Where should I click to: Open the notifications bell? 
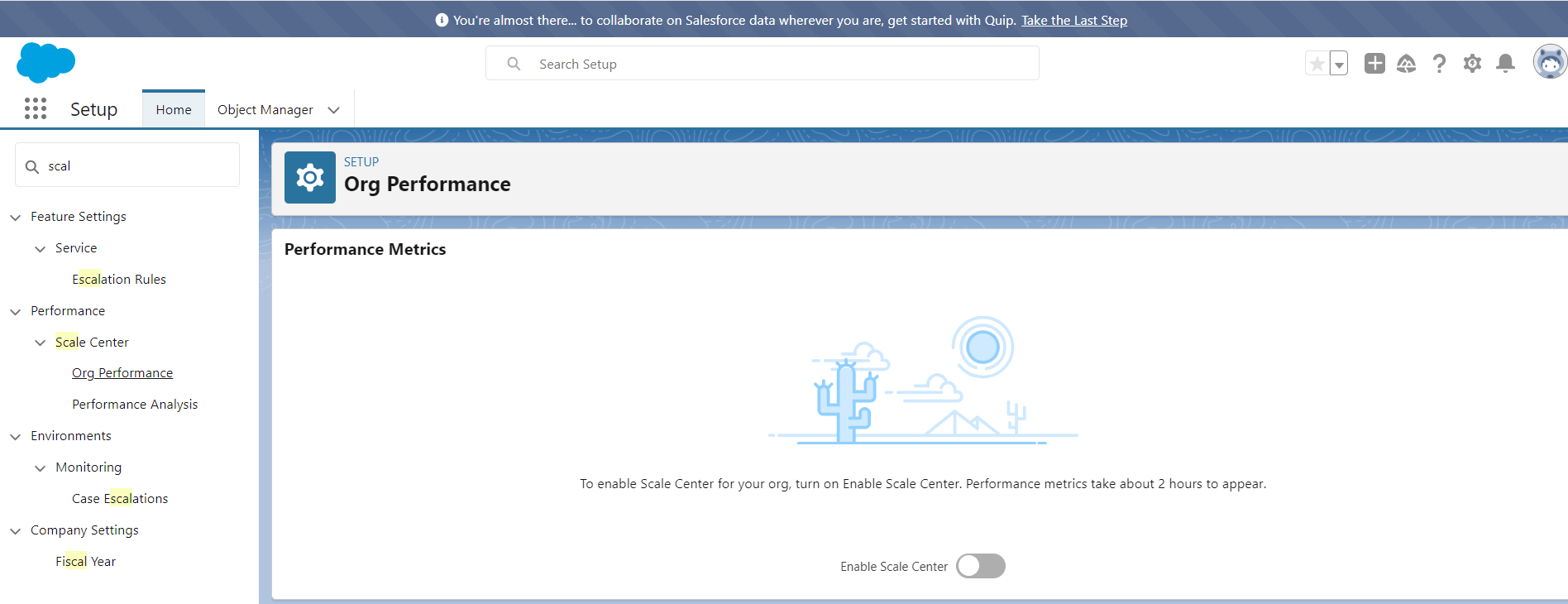1505,64
